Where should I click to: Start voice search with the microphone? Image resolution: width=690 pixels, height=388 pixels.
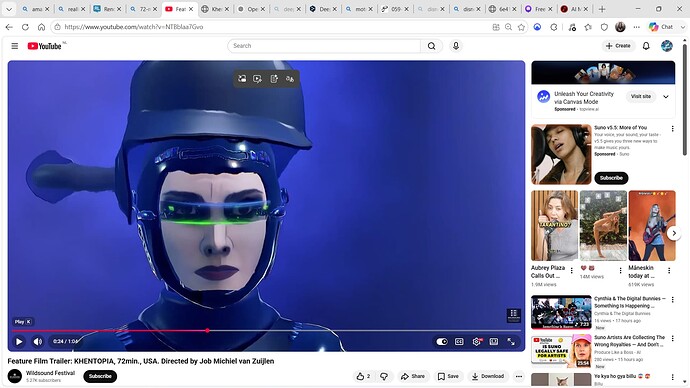(x=456, y=46)
